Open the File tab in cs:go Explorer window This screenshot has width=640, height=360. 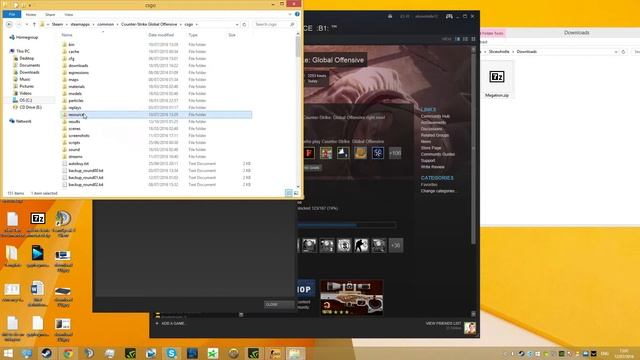pos(11,14)
